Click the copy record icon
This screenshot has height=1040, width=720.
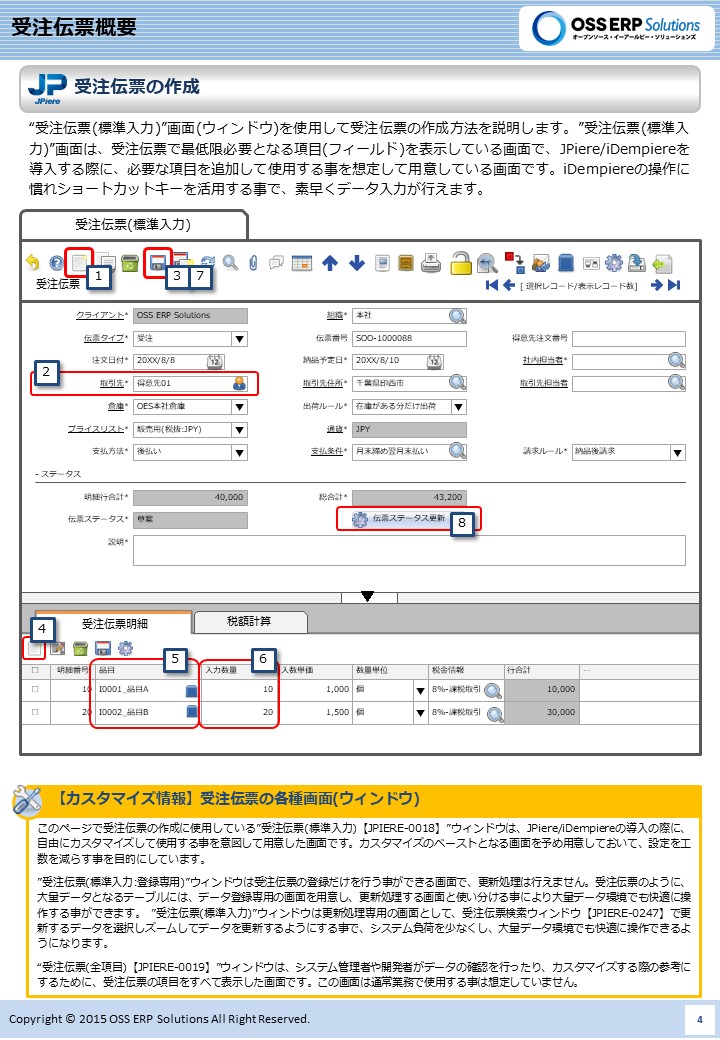tap(106, 263)
